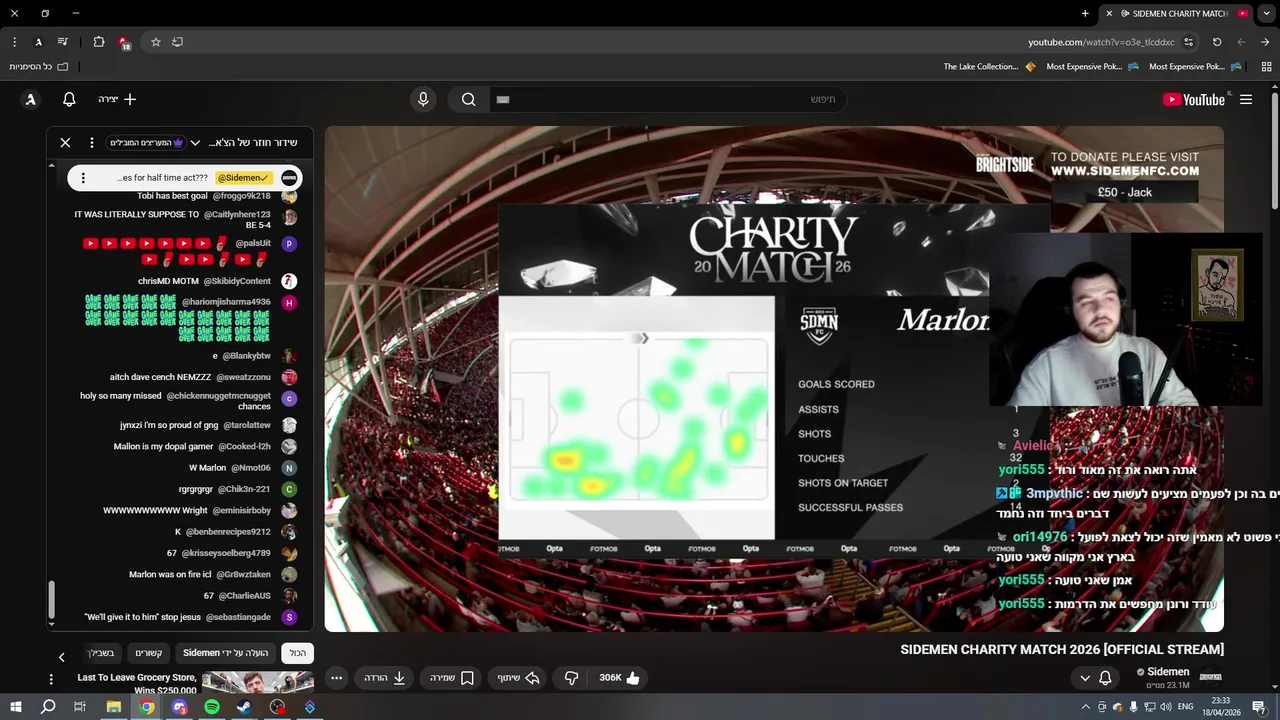Expand the subscription options chevron
The image size is (1280, 720).
1085,678
